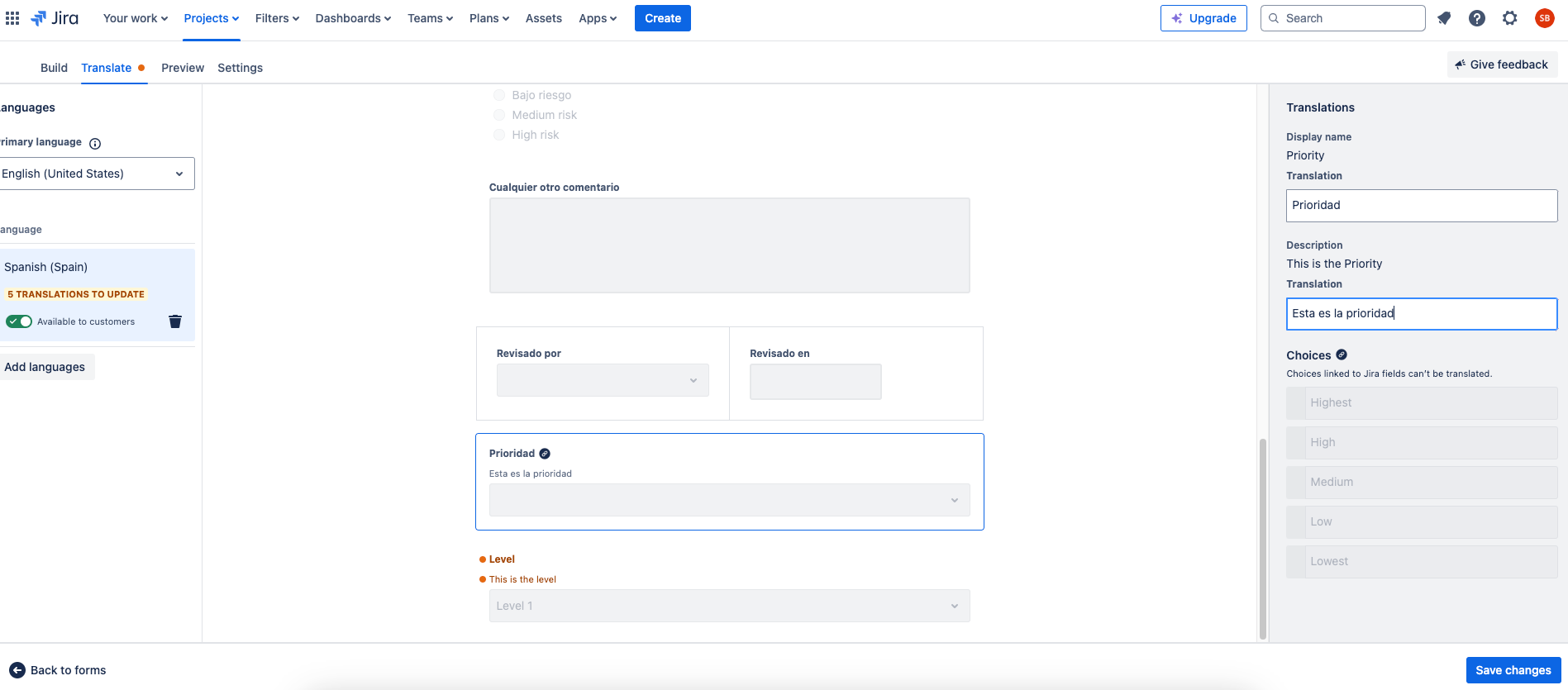The image size is (1568, 690).
Task: Click the Save changes button
Action: pos(1513,670)
